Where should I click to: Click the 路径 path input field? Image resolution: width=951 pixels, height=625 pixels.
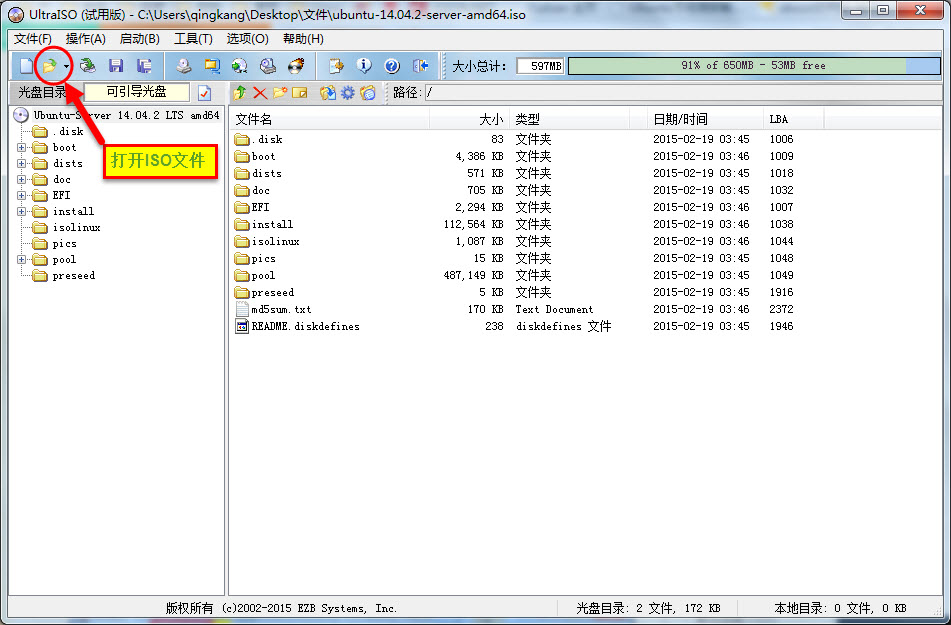(x=682, y=93)
